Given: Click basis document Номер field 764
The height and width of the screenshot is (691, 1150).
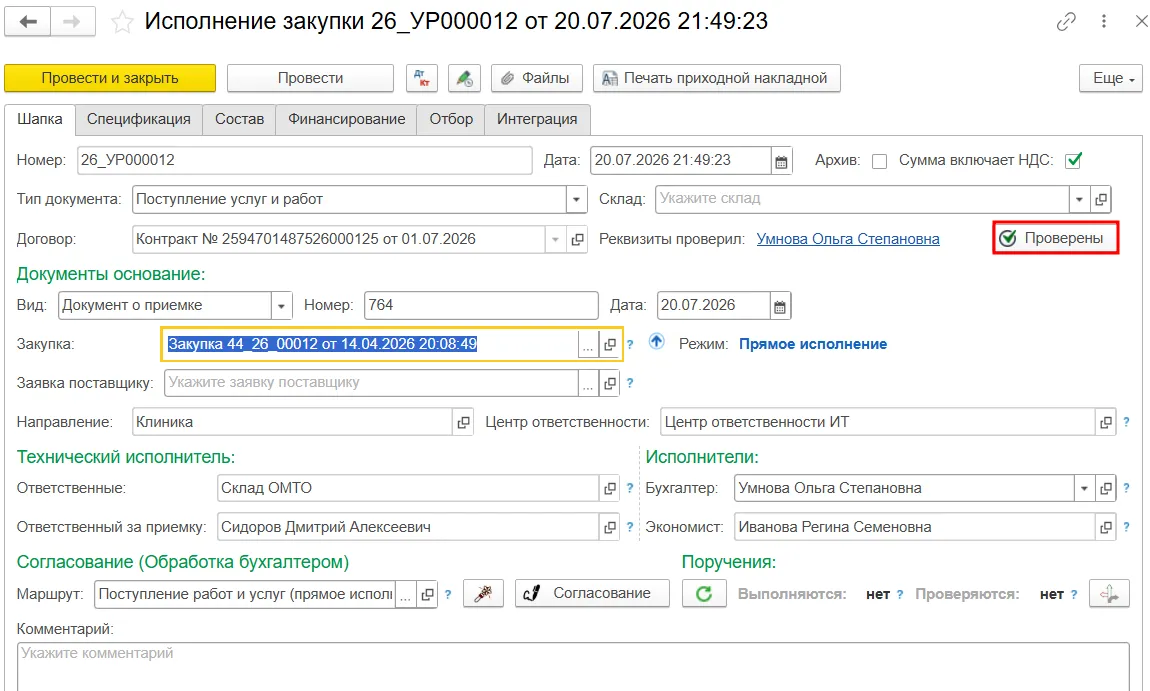Looking at the screenshot, I should tap(481, 306).
